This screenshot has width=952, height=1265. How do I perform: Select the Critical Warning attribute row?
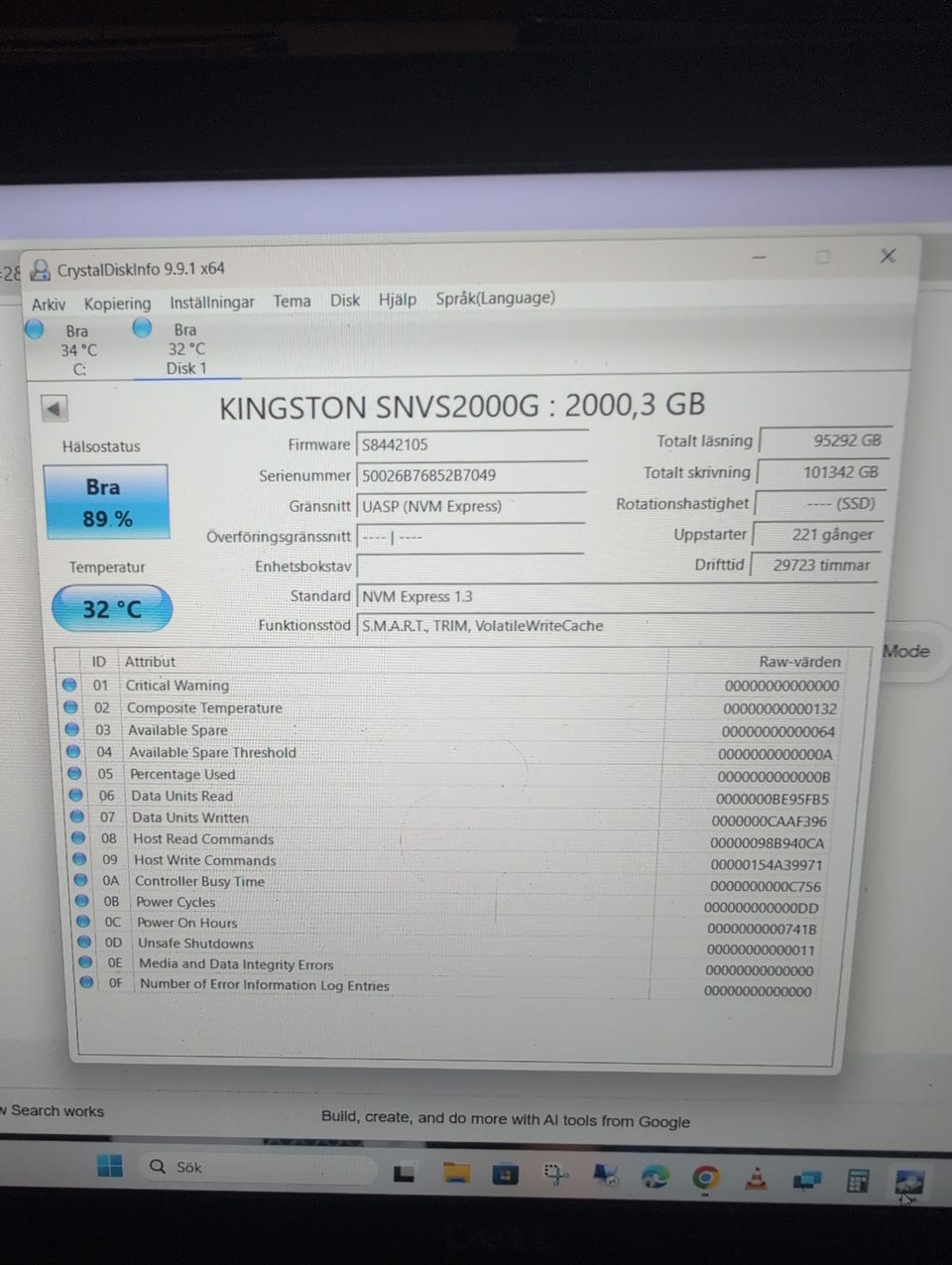451,686
